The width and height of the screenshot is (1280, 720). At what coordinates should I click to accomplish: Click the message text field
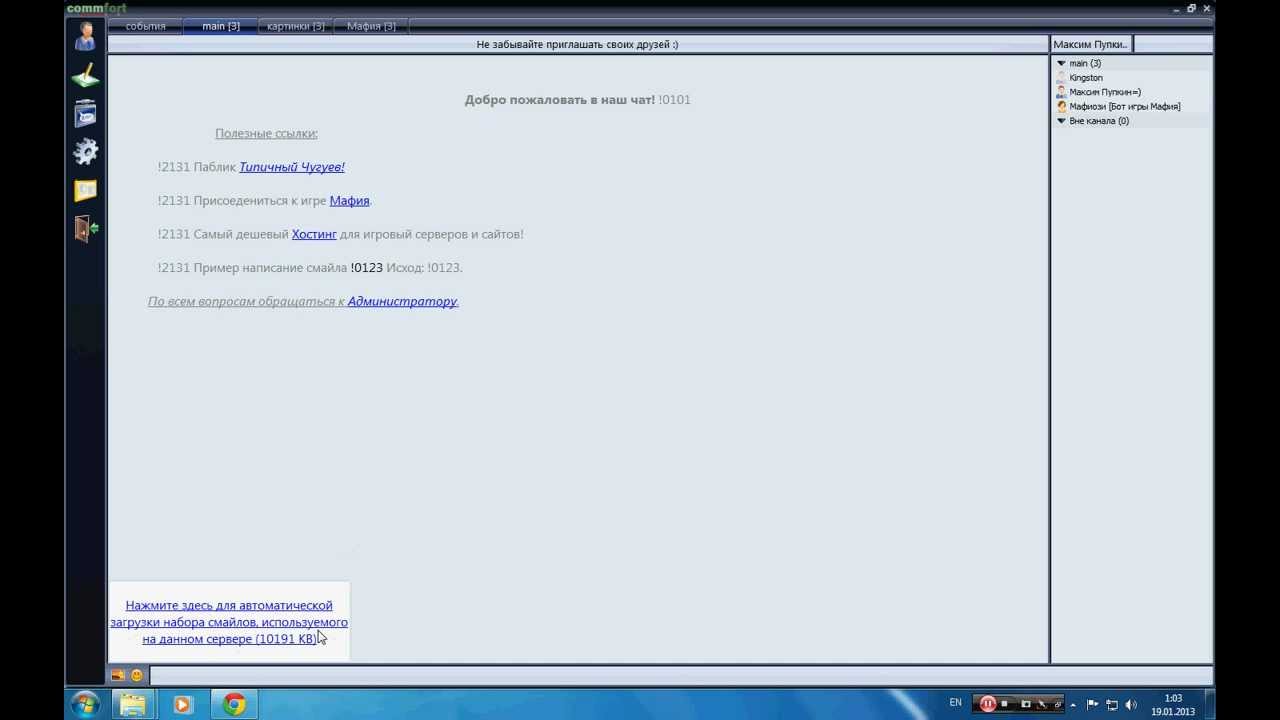click(x=680, y=676)
